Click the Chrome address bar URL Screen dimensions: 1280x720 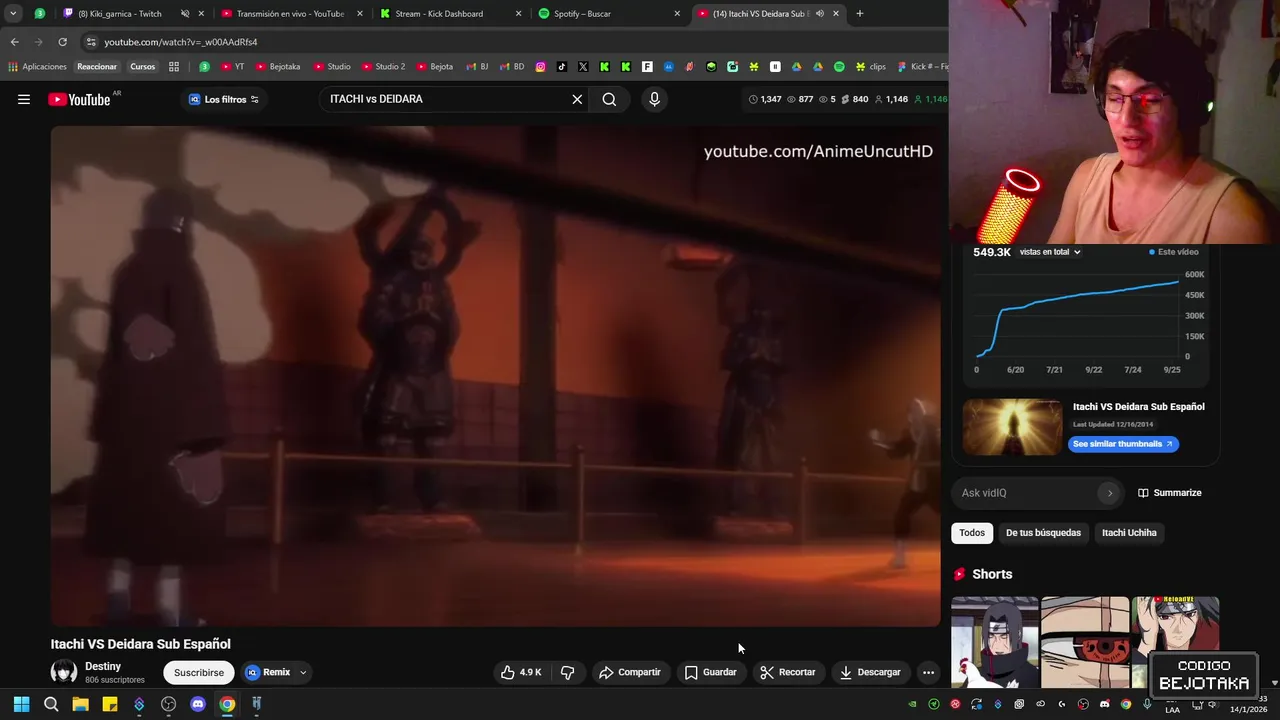click(x=181, y=42)
